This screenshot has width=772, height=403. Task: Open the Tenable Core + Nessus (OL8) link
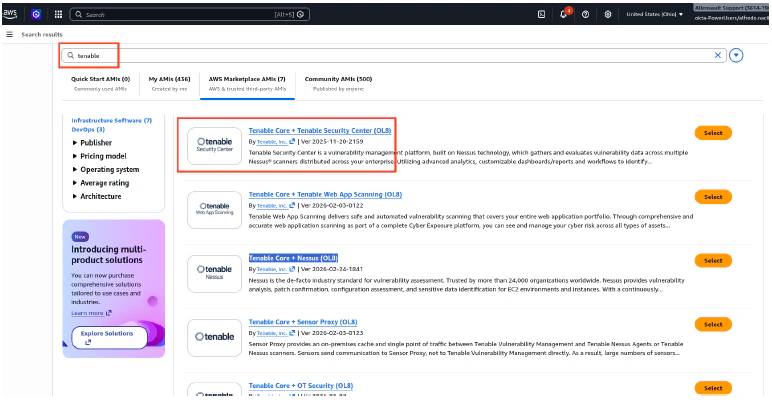pos(293,258)
